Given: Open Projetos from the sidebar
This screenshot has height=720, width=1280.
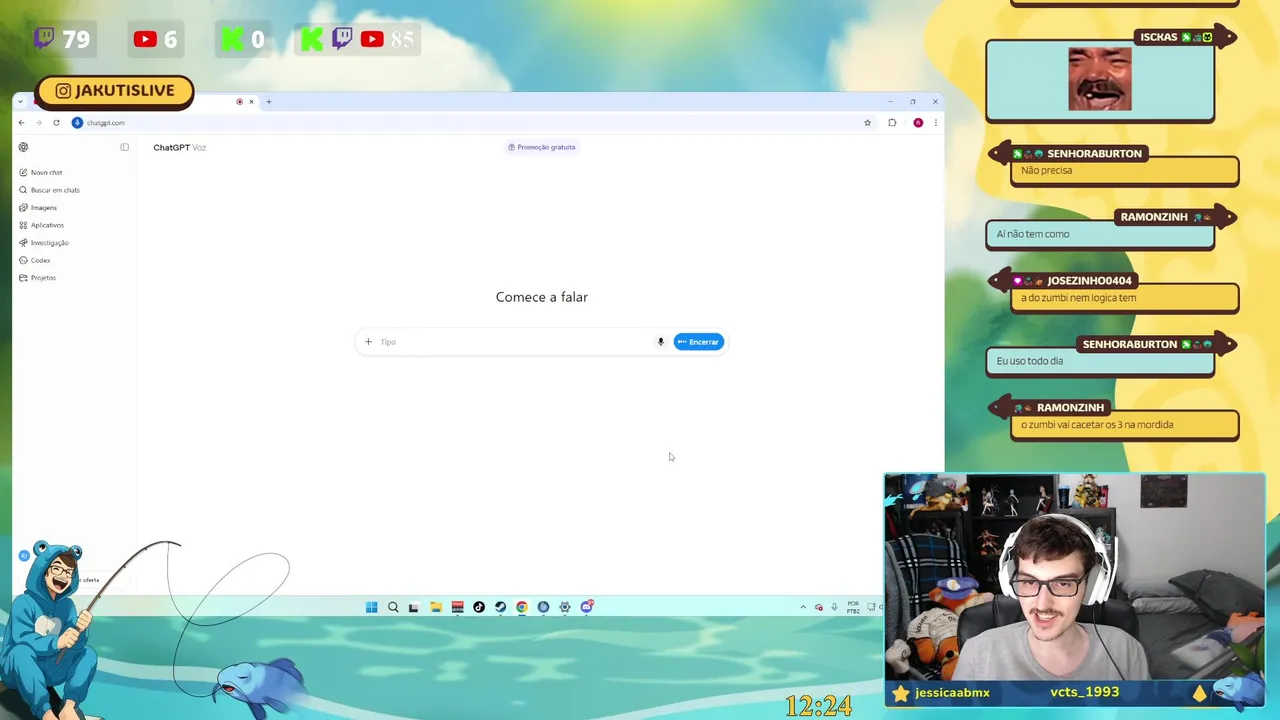Looking at the screenshot, I should coord(37,277).
